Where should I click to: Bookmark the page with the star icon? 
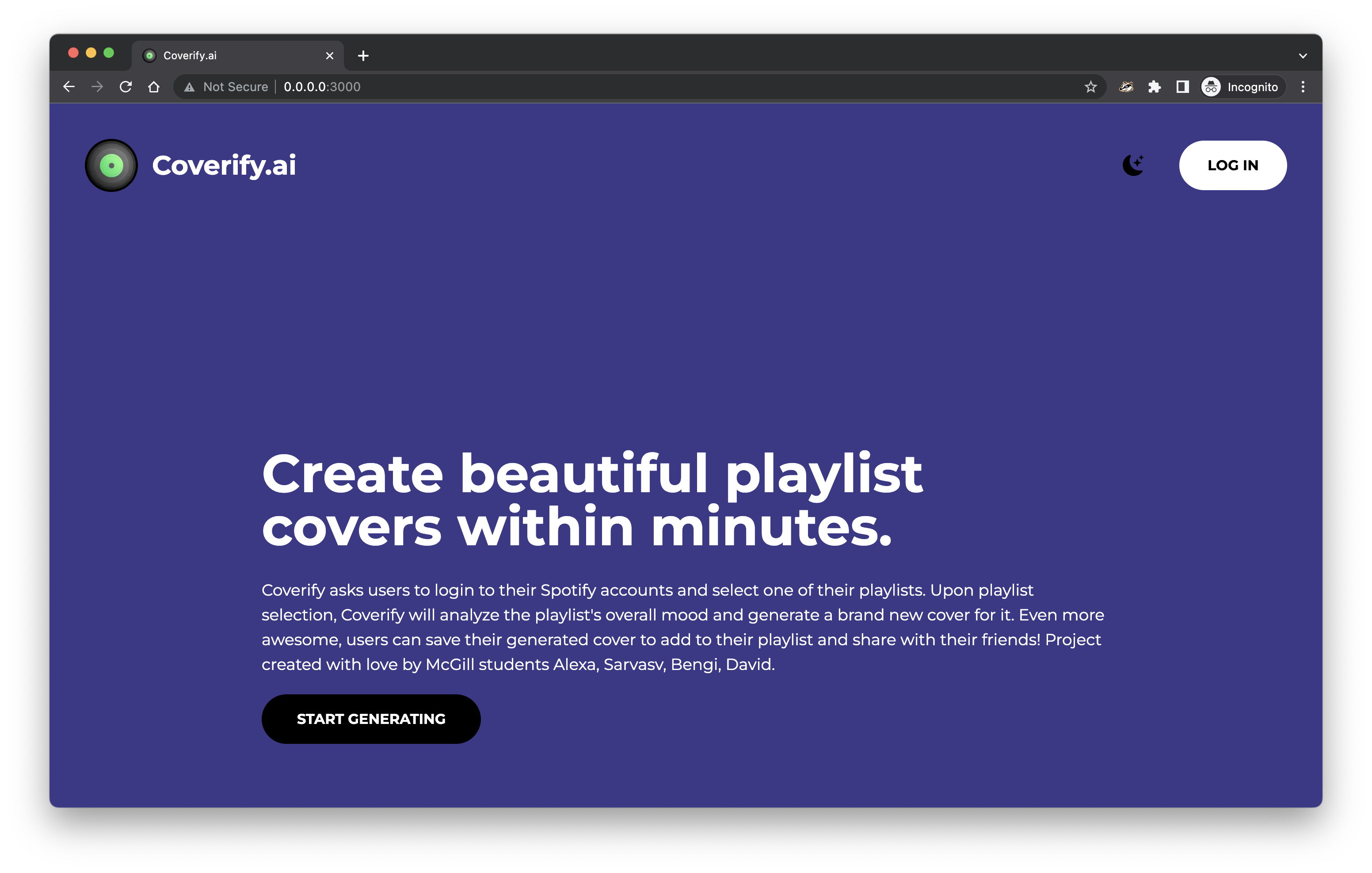(1090, 87)
